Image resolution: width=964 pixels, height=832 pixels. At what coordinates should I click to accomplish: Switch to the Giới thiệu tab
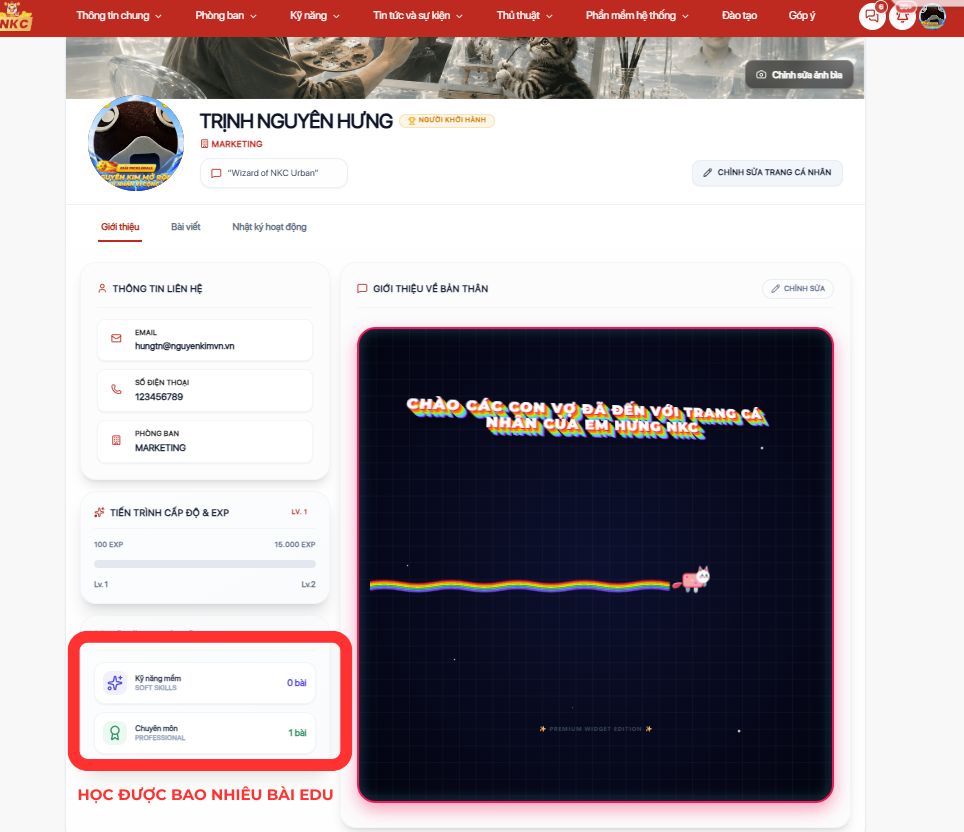point(120,227)
